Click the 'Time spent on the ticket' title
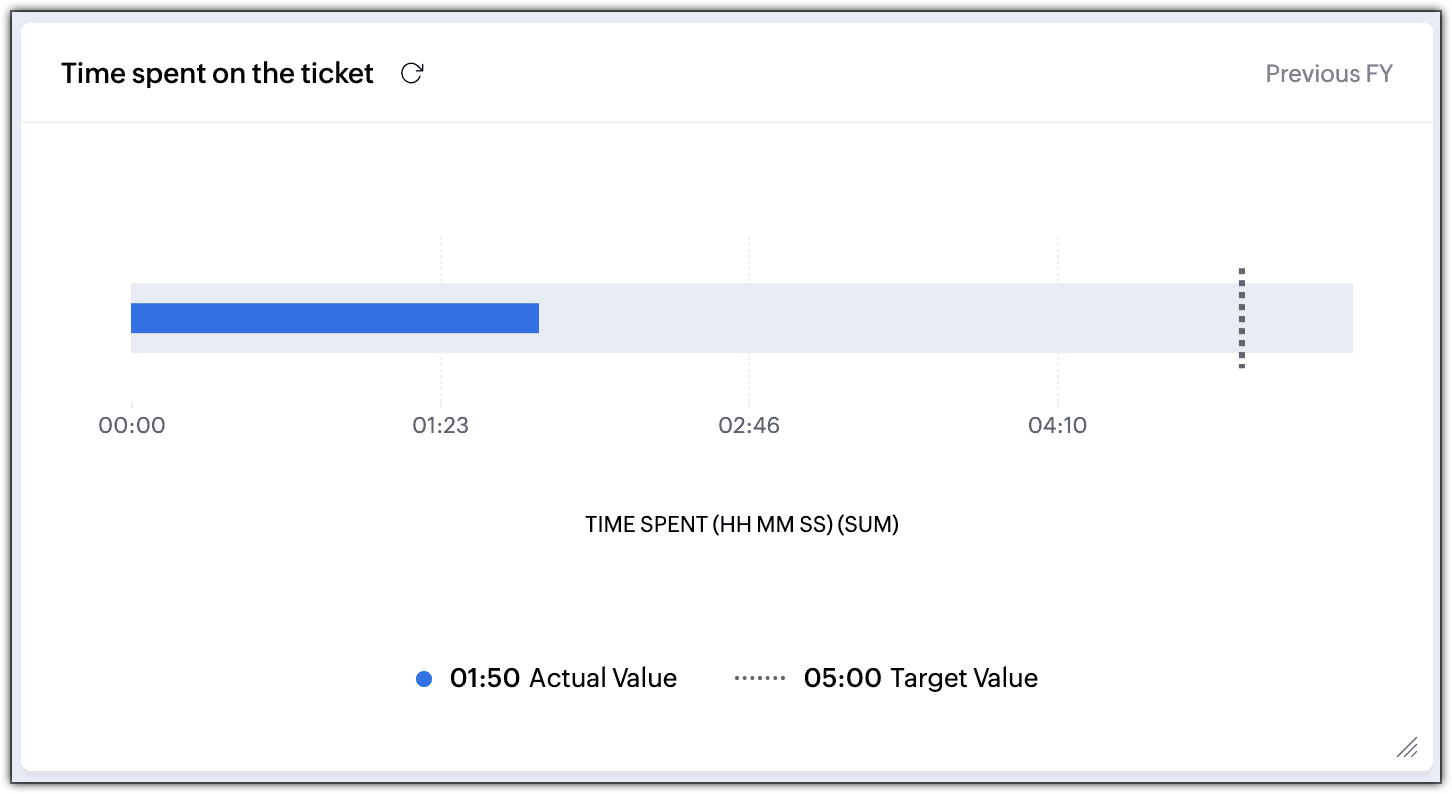The height and width of the screenshot is (794, 1452). (x=217, y=74)
